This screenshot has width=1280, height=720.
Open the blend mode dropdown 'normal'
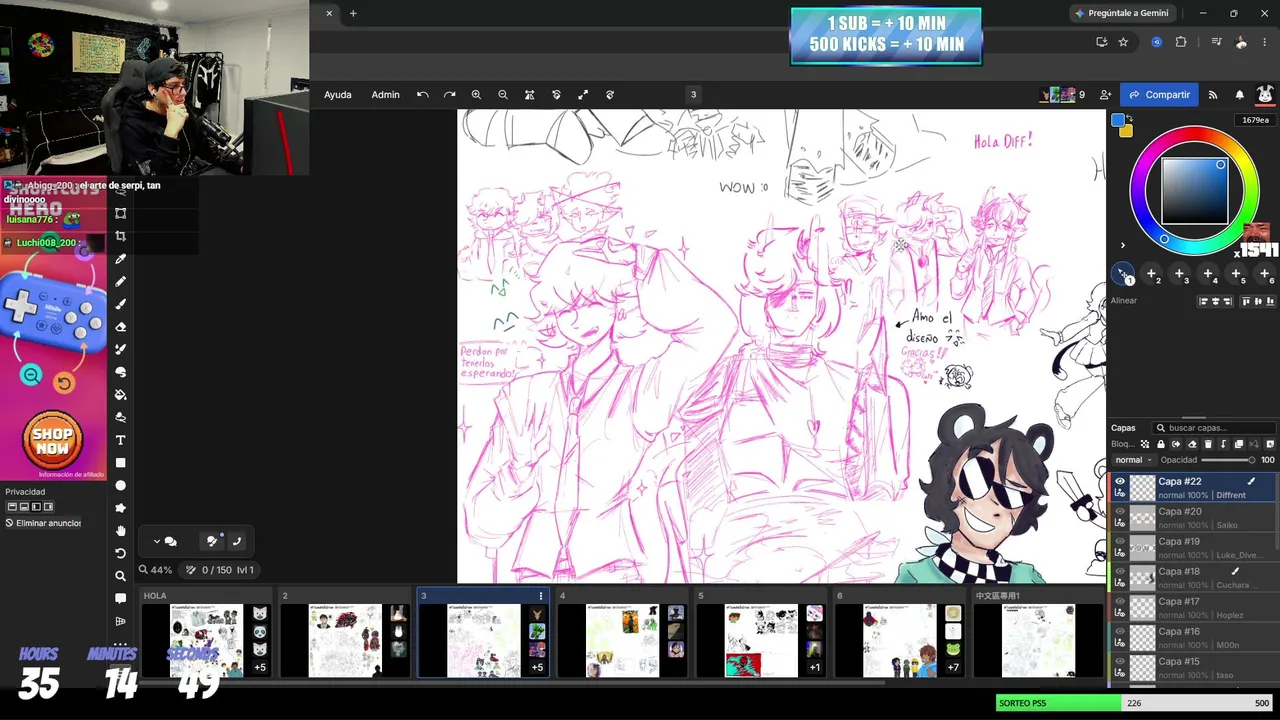pos(1133,460)
